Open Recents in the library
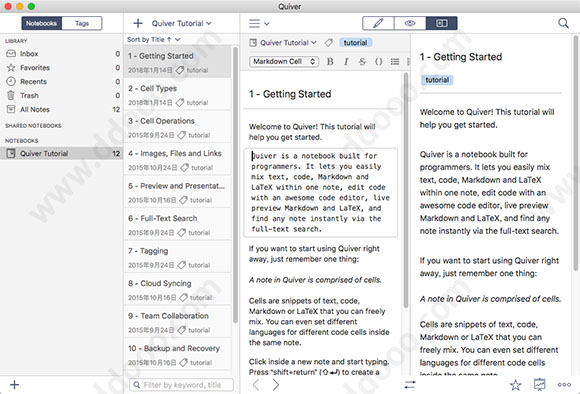 click(61, 81)
